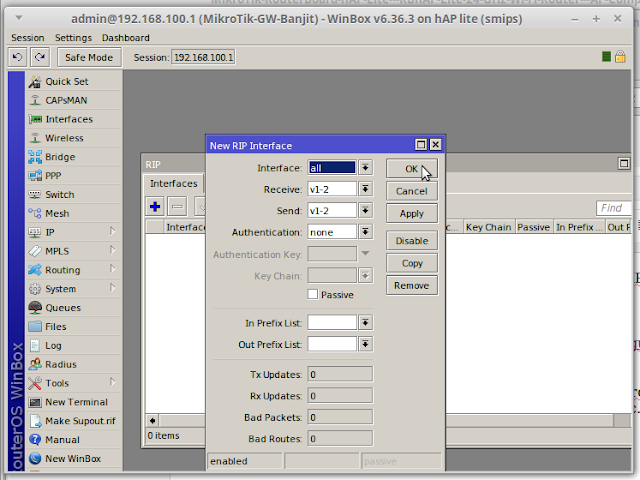Click RIP list scroll-left arrow

[152, 421]
